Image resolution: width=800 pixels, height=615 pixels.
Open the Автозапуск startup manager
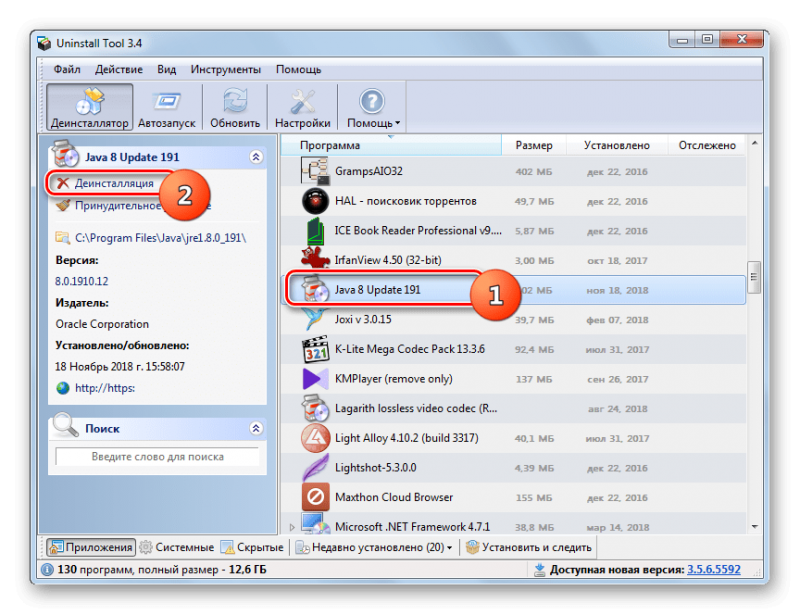[167, 107]
